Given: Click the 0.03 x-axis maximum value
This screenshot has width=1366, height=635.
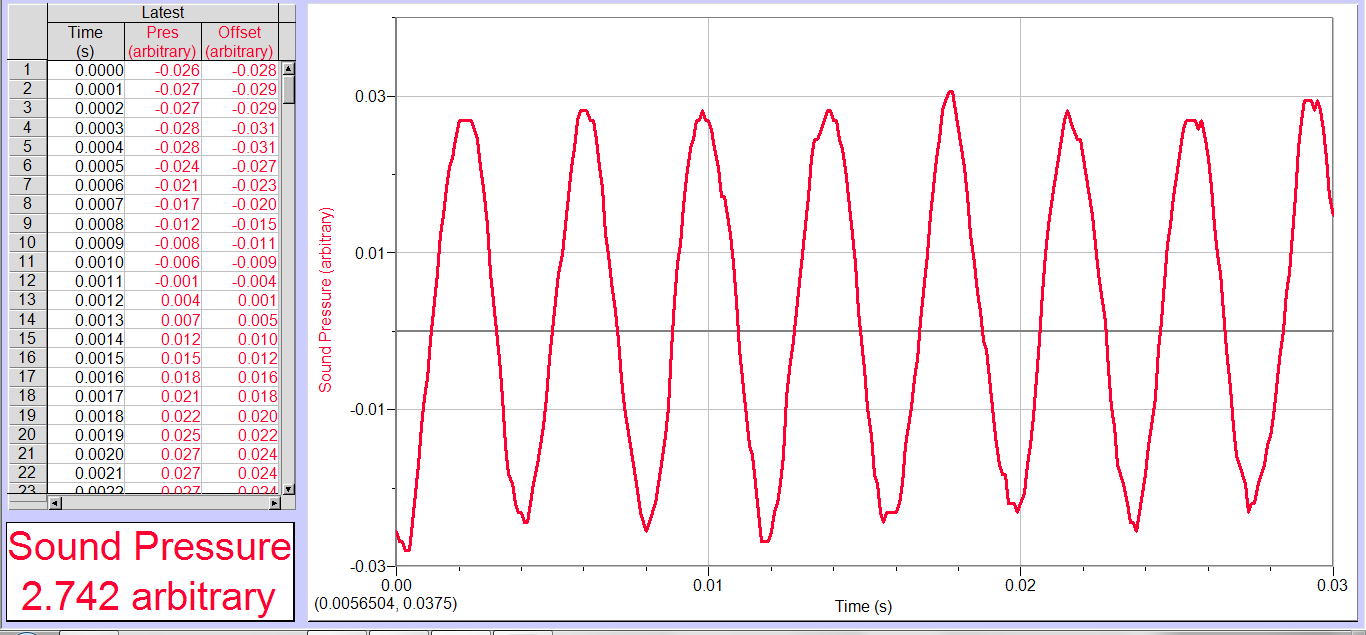Looking at the screenshot, I should [1334, 585].
